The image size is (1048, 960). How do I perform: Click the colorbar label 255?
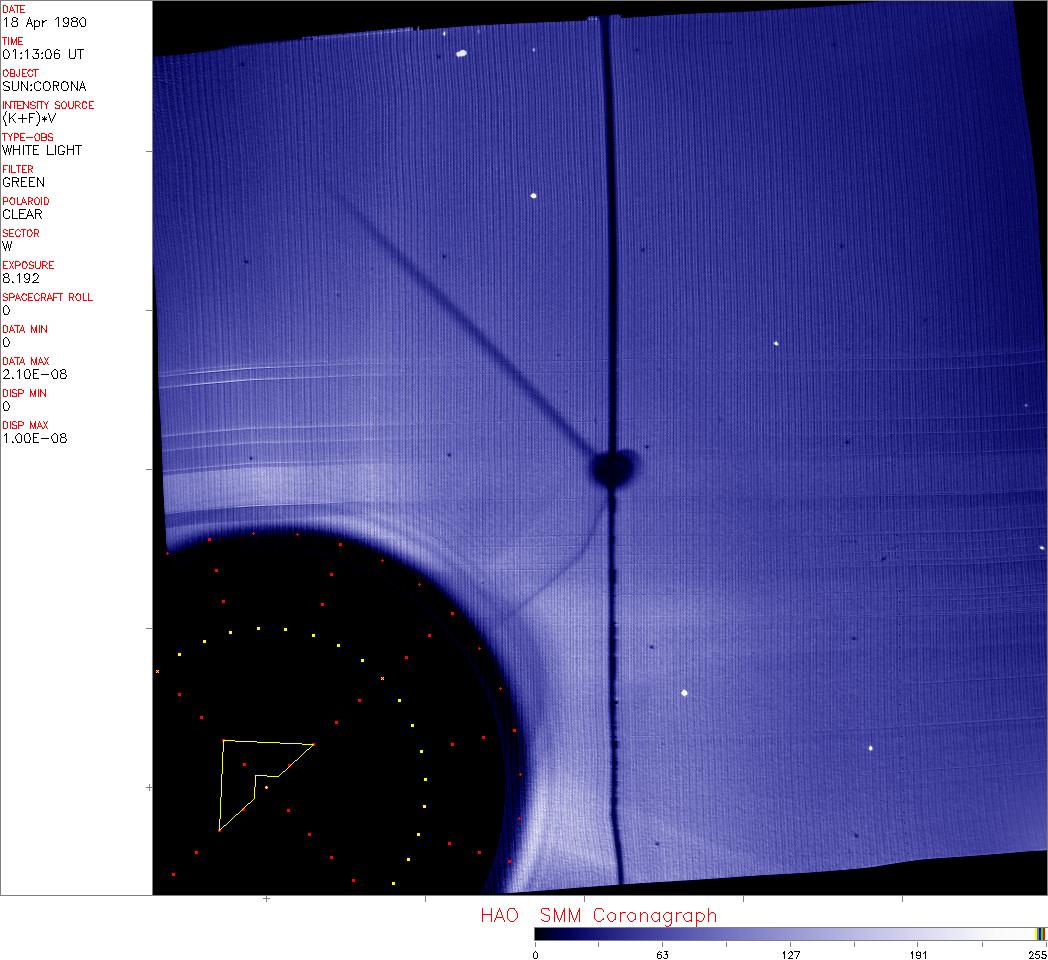point(1038,954)
